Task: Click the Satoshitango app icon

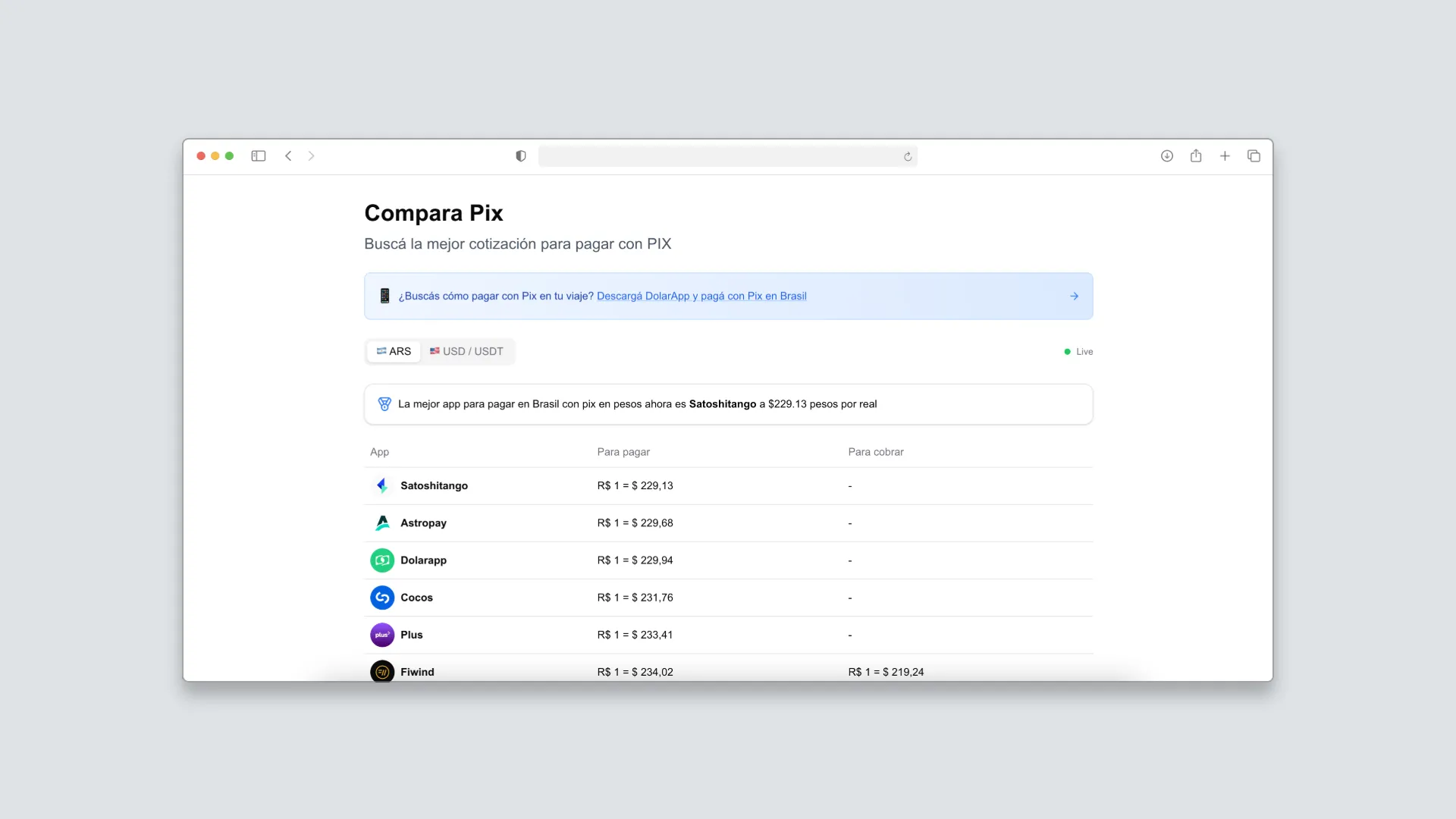Action: pos(382,485)
